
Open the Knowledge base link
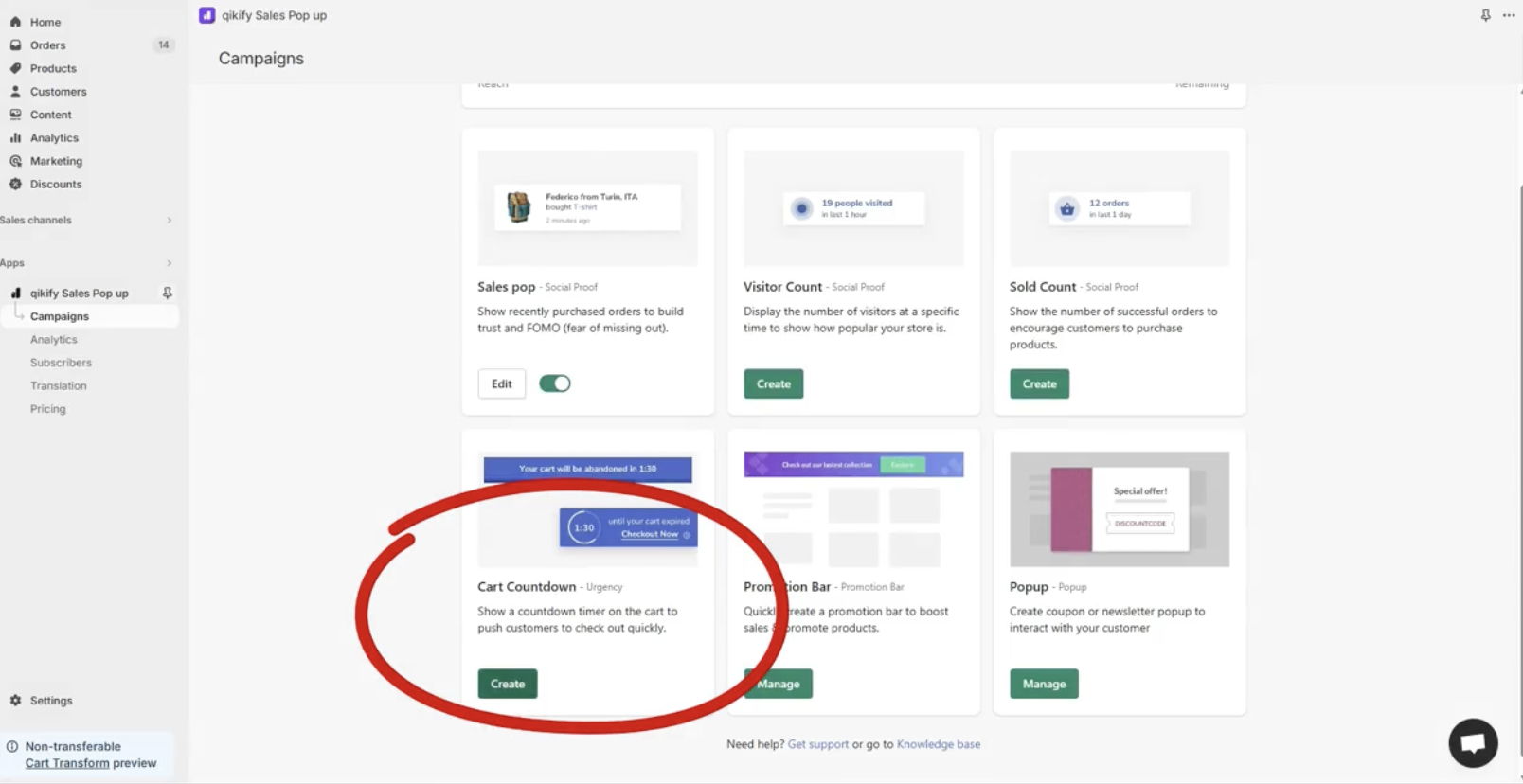tap(939, 744)
